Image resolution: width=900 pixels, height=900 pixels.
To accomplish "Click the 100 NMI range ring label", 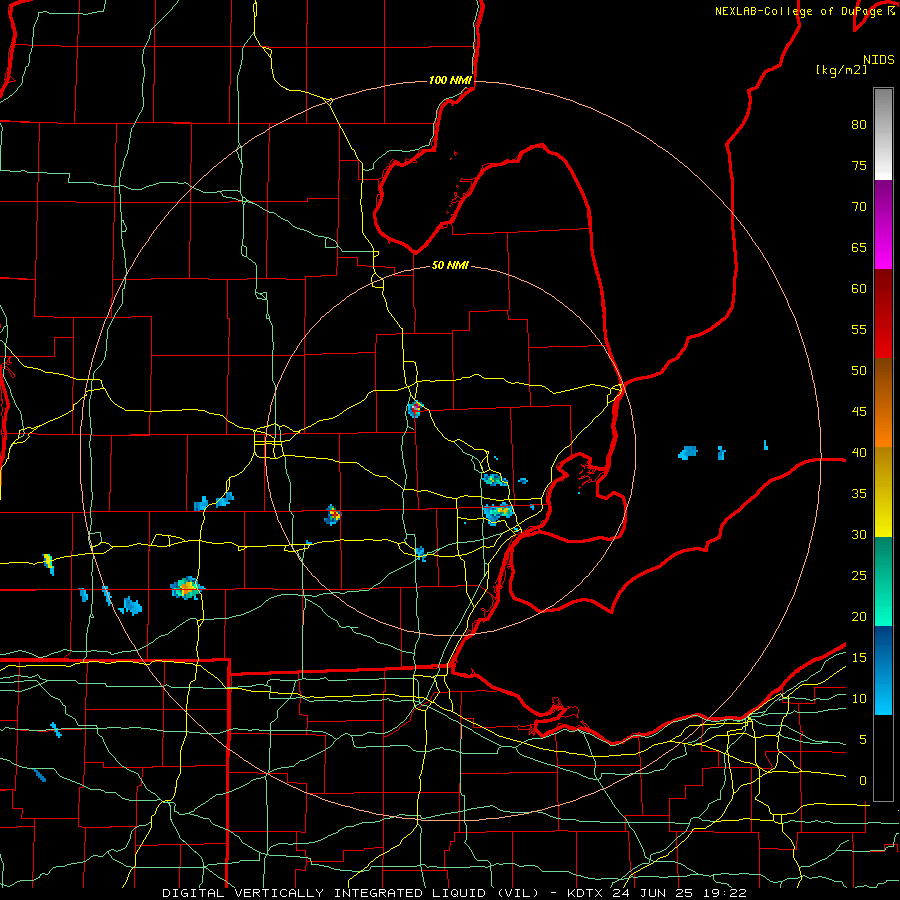I will [x=450, y=80].
